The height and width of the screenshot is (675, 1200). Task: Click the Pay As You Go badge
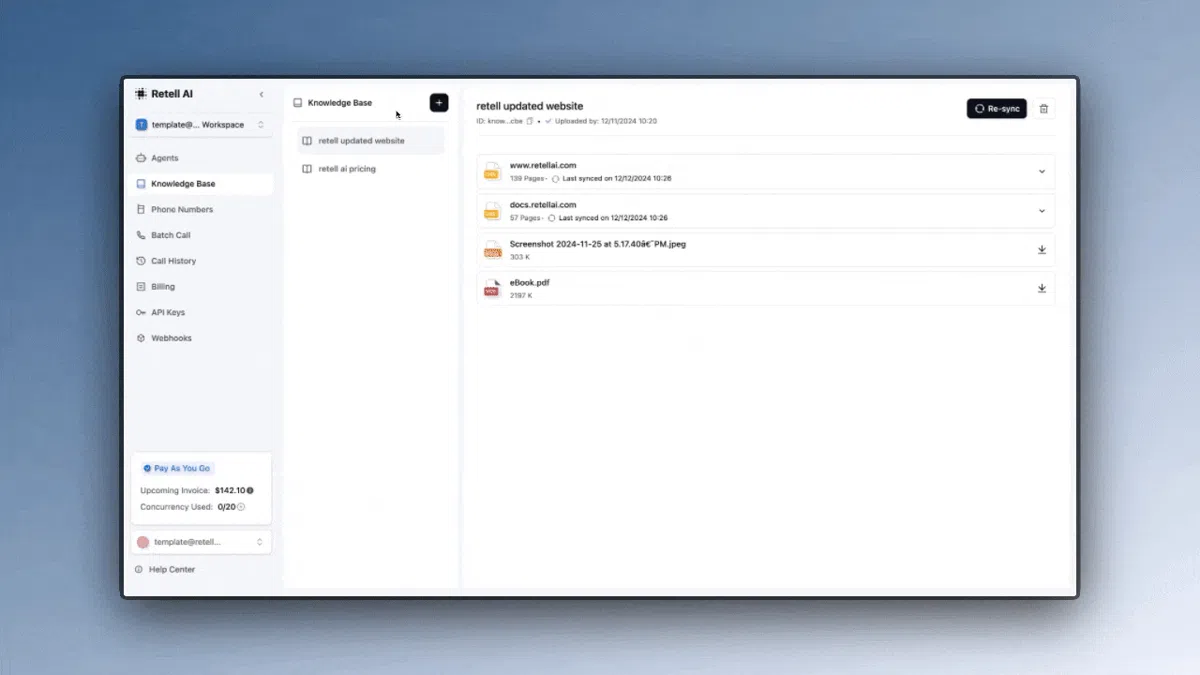(x=177, y=468)
